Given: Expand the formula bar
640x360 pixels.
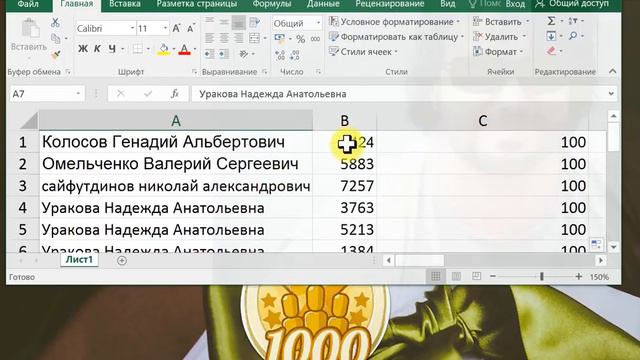Looking at the screenshot, I should (x=611, y=94).
